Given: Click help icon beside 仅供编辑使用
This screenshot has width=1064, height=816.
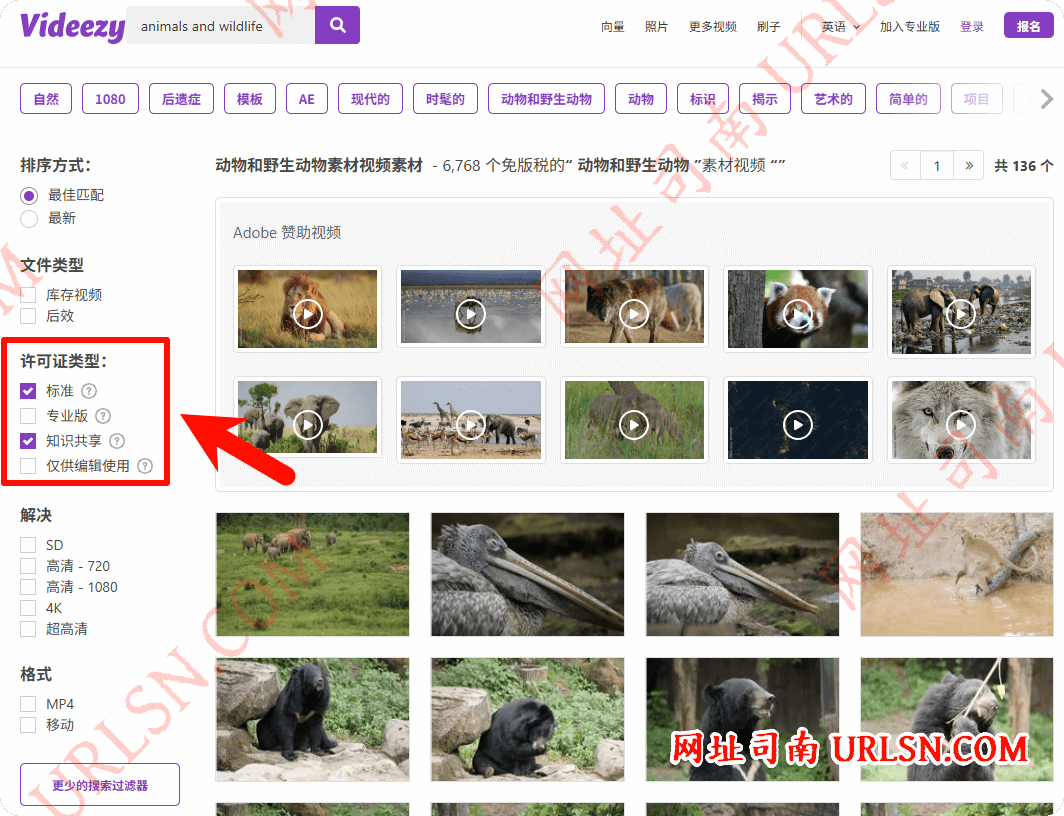Looking at the screenshot, I should (145, 466).
